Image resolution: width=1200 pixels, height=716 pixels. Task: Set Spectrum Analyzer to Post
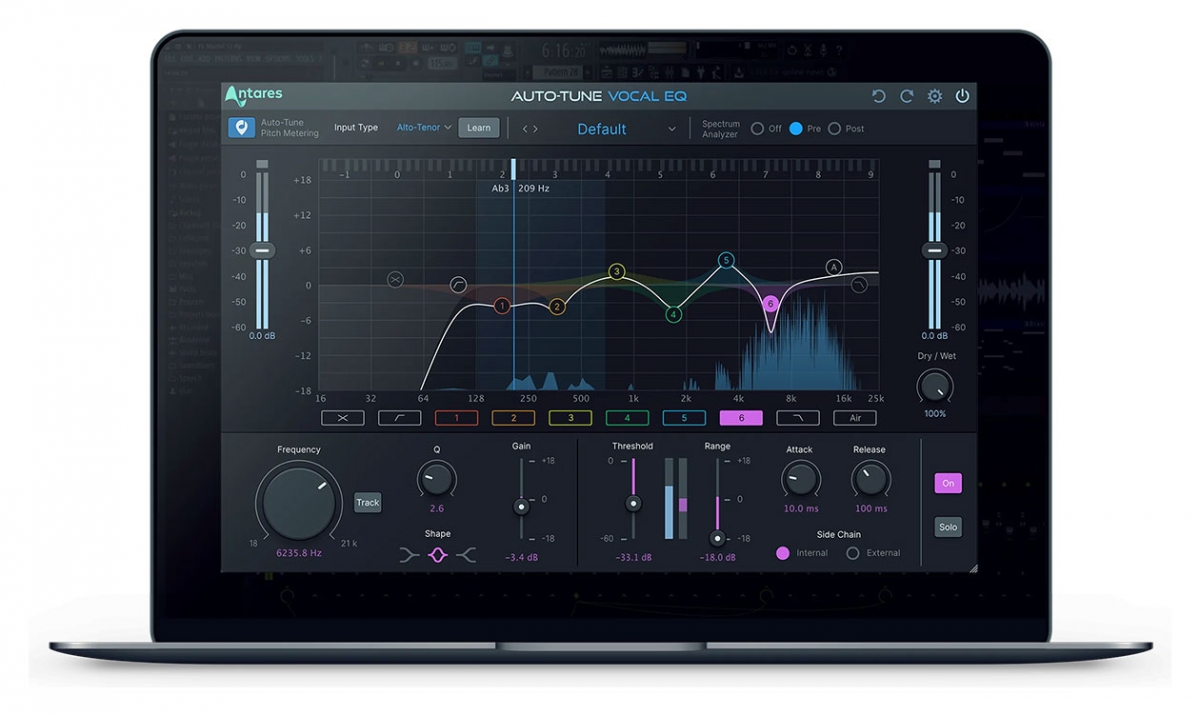pyautogui.click(x=834, y=128)
